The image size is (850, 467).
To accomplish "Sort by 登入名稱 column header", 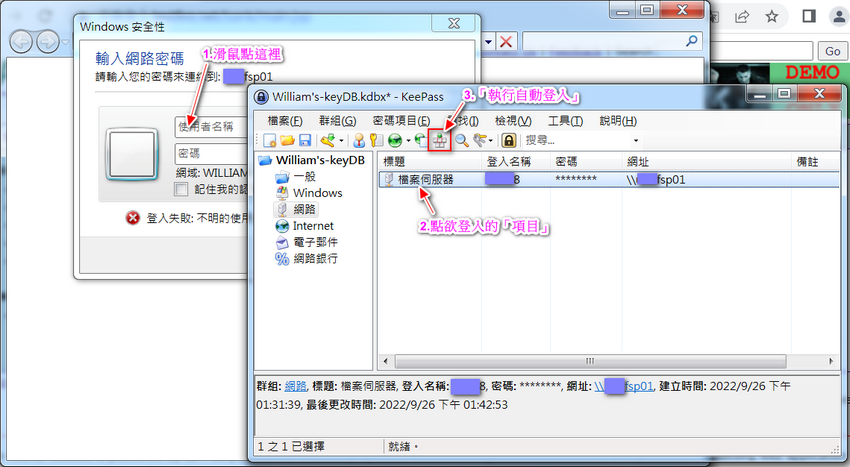I will 516,162.
